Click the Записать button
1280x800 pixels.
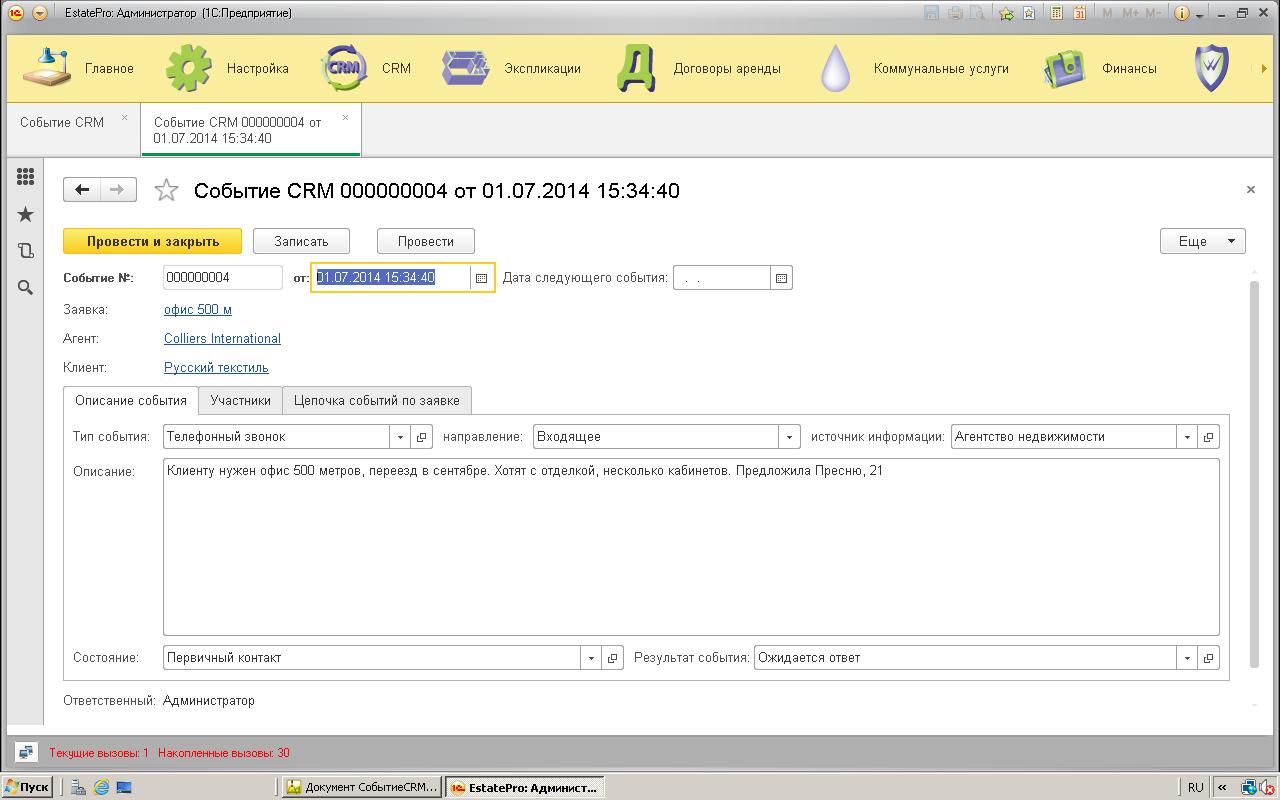(x=301, y=241)
